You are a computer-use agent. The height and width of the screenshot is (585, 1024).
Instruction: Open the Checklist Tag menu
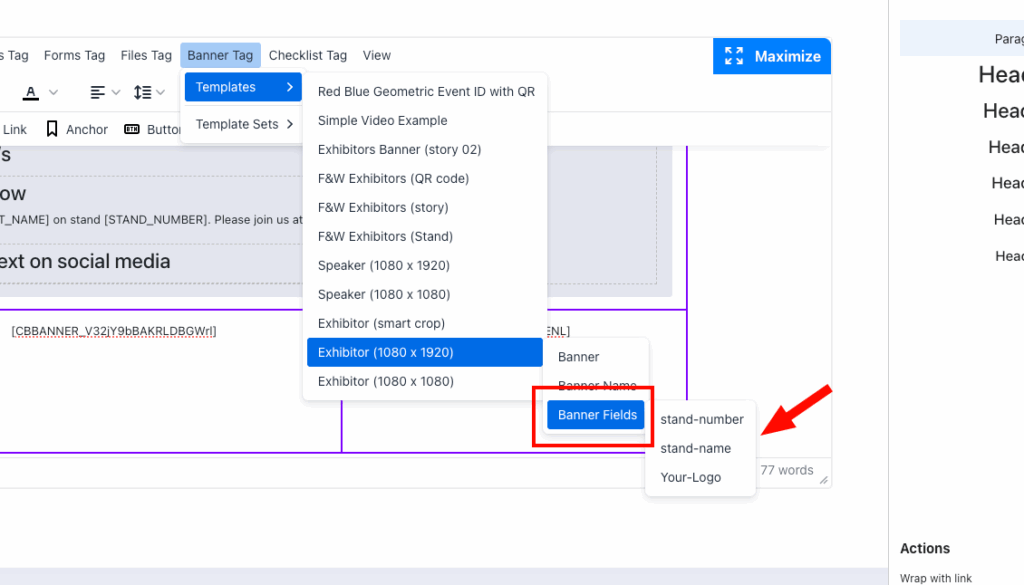(307, 55)
